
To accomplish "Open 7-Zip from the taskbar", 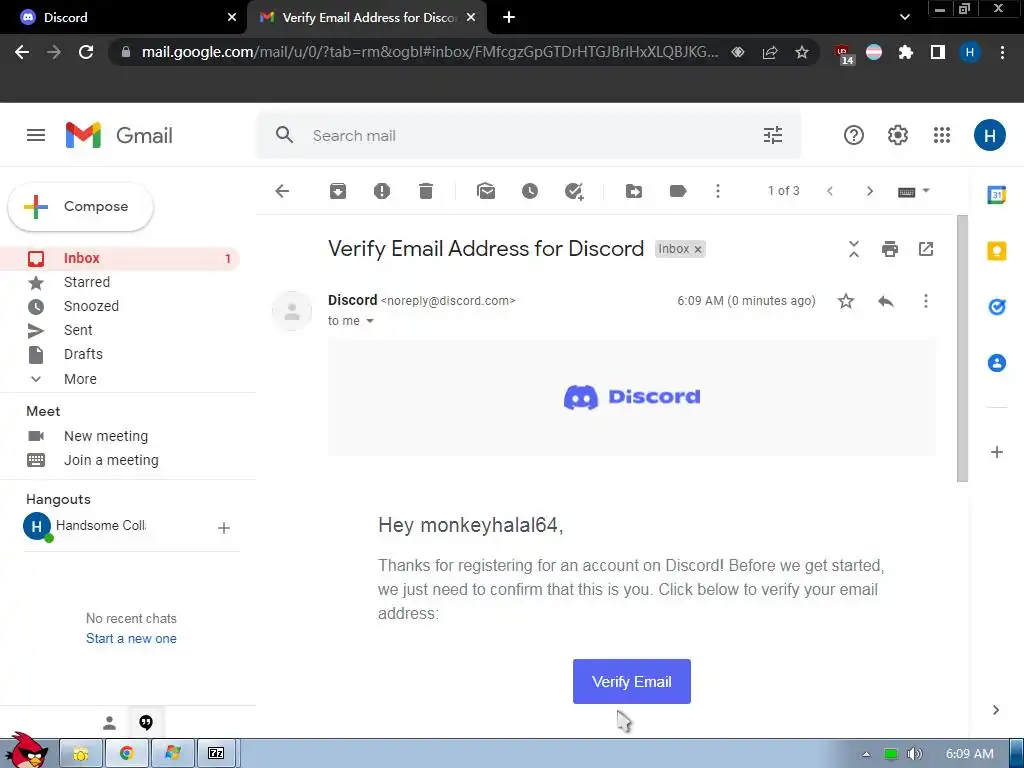I will coord(216,753).
